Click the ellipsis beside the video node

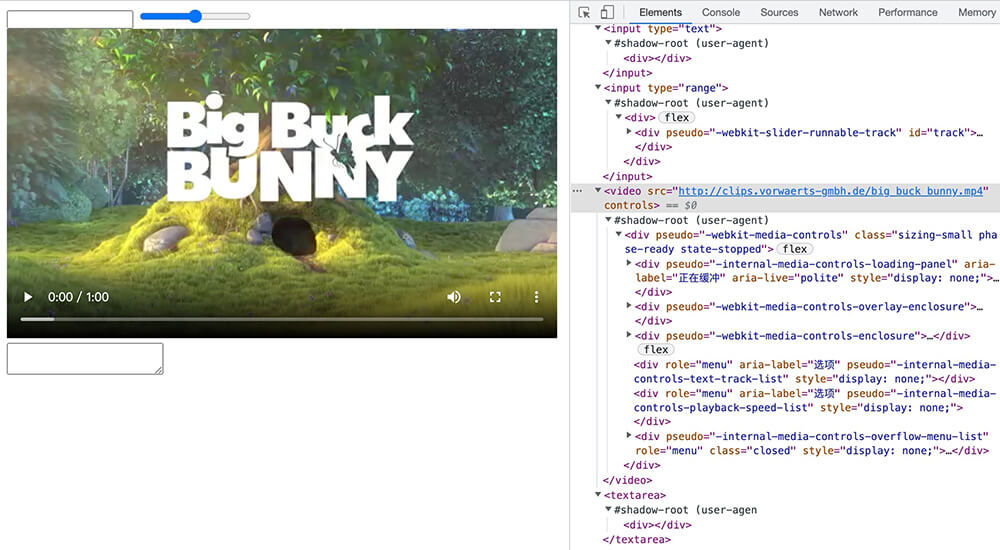pos(577,191)
